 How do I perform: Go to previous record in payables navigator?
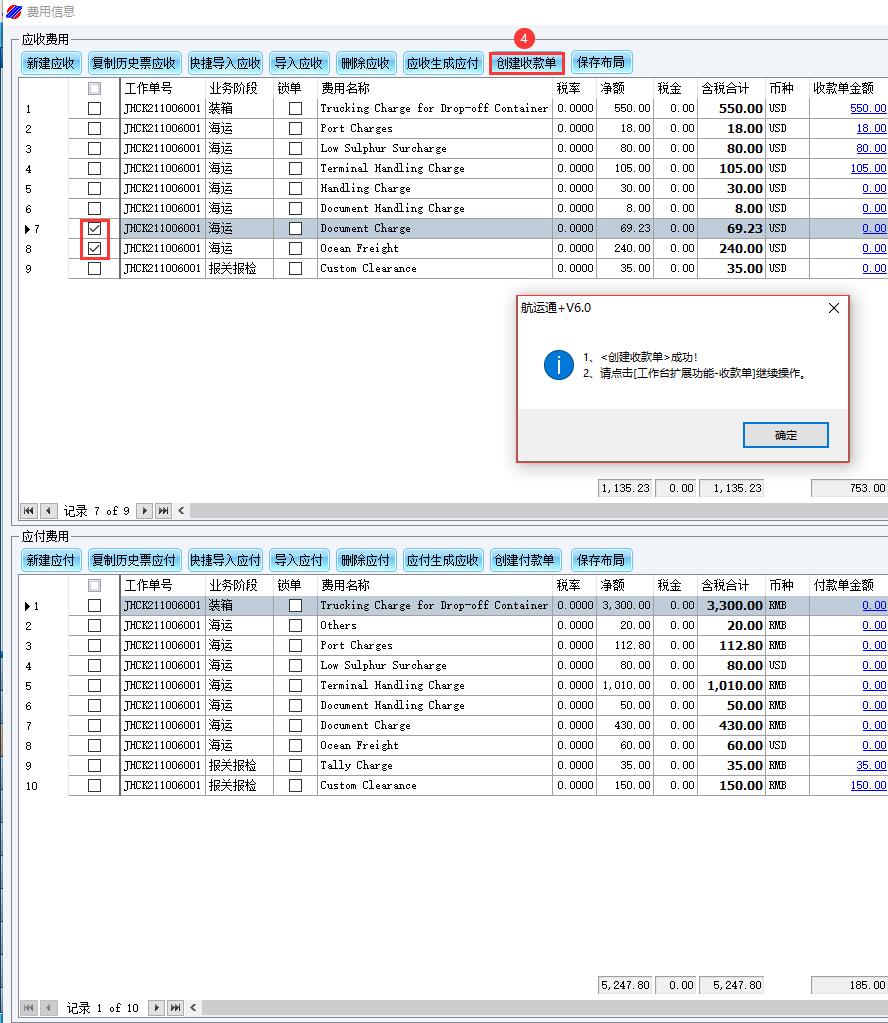tap(48, 1008)
